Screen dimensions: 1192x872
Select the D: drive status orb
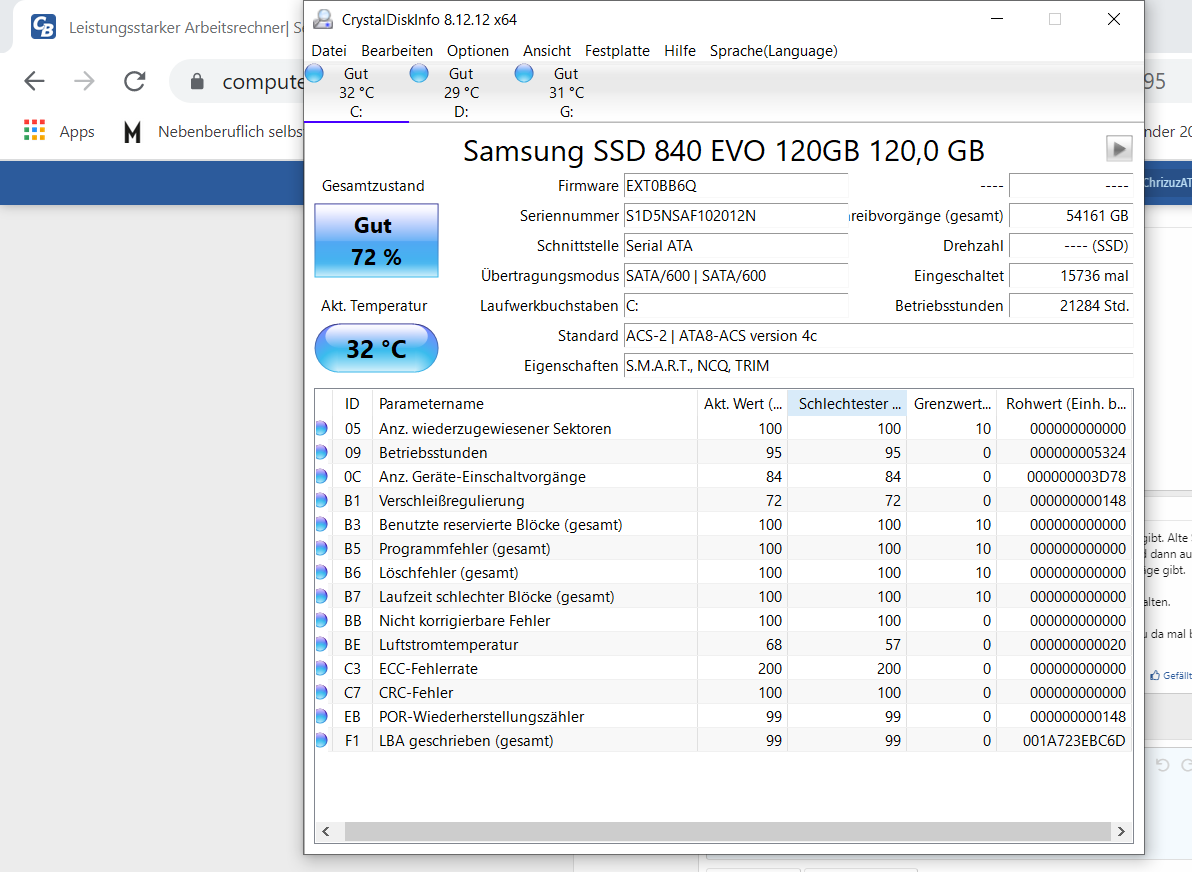tap(419, 74)
